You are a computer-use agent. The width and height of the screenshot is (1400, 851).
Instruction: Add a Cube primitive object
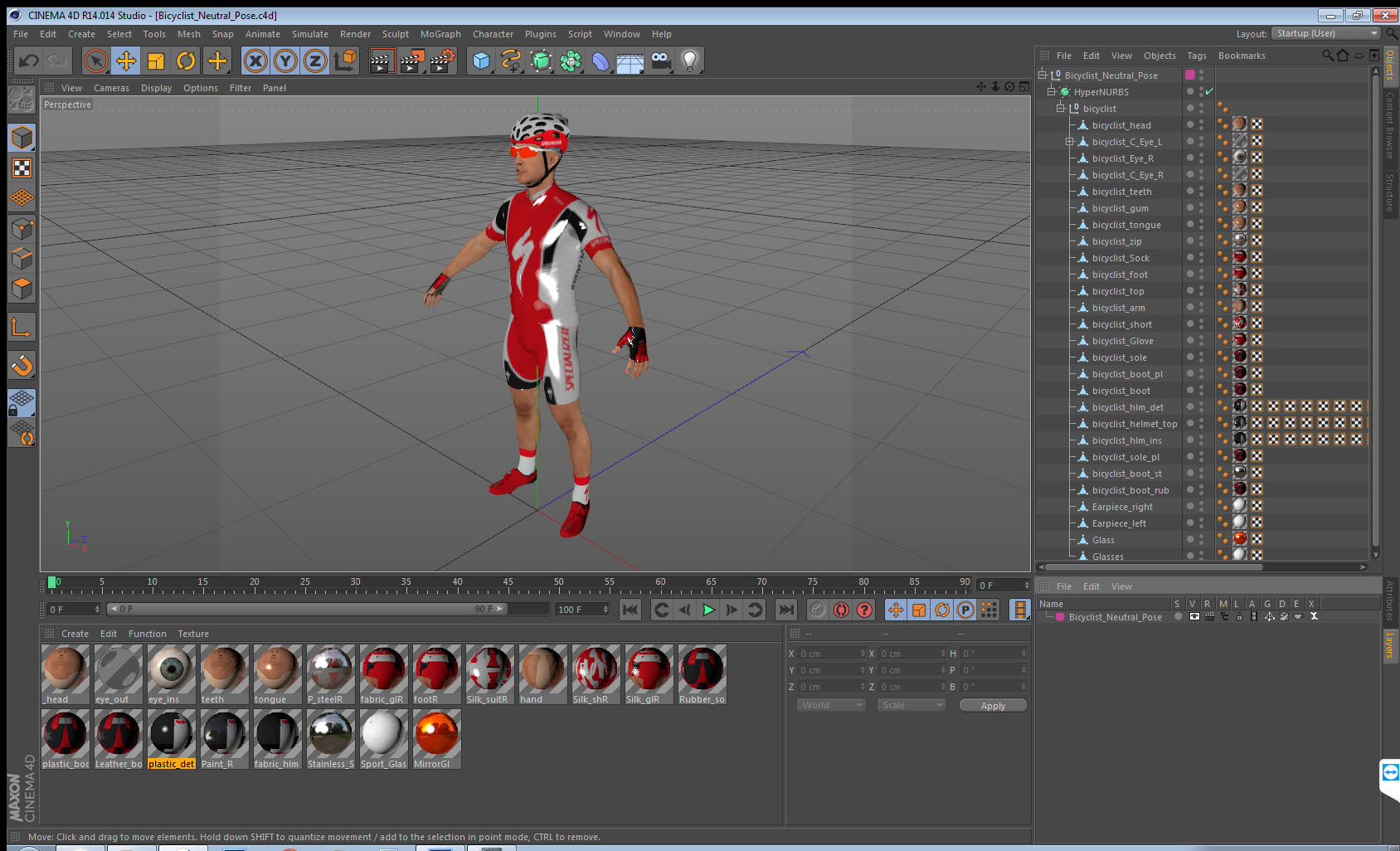[481, 61]
